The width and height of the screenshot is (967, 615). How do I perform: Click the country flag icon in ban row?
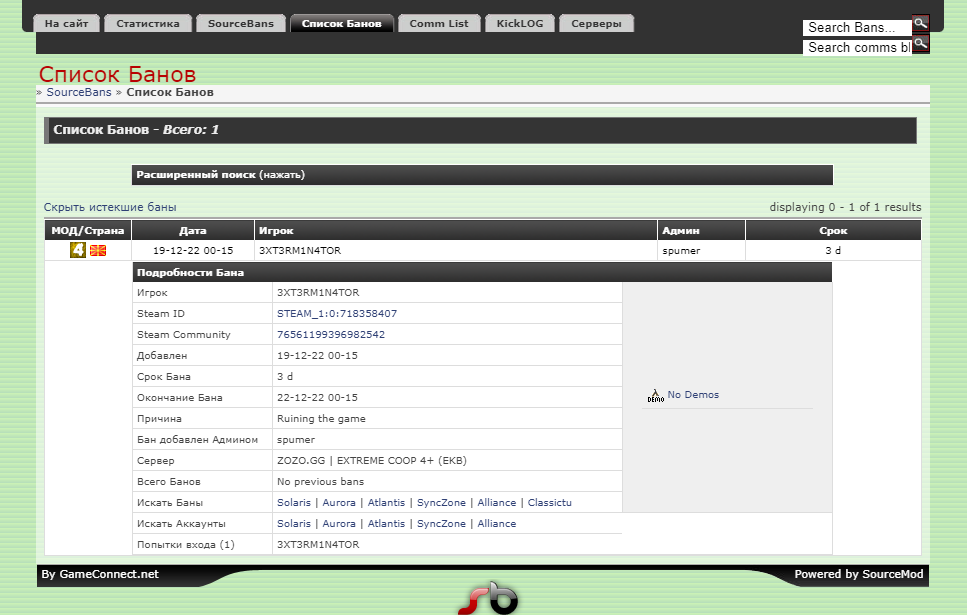(98, 250)
